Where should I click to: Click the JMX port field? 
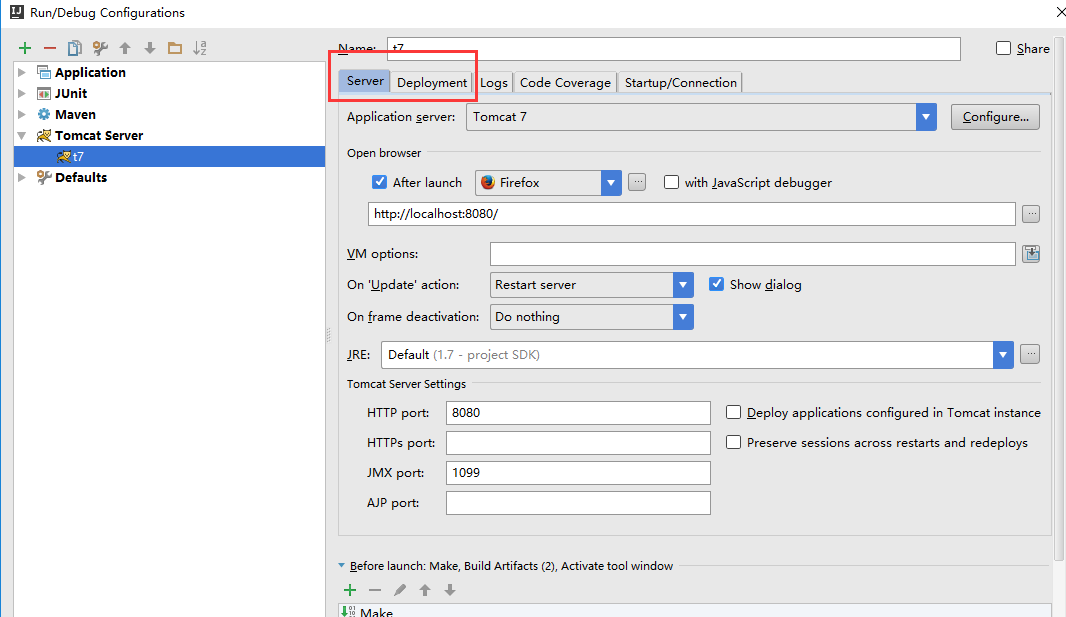tap(579, 473)
